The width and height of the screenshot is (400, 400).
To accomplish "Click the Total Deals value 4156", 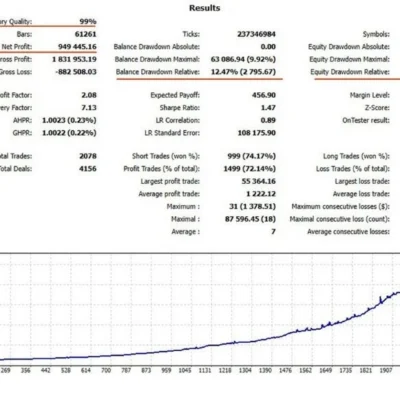I will (88, 169).
